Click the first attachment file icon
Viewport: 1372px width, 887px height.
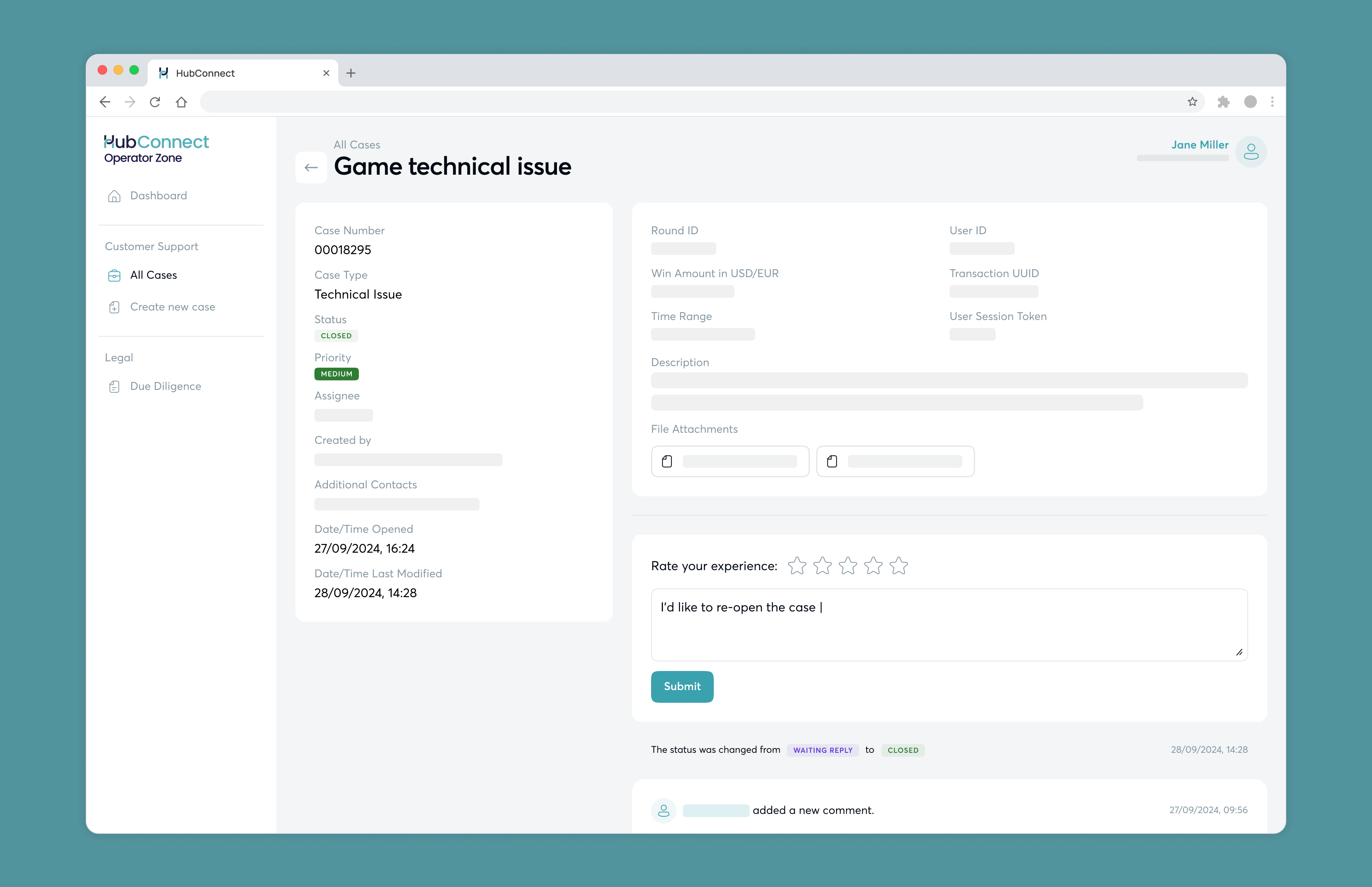pos(667,461)
